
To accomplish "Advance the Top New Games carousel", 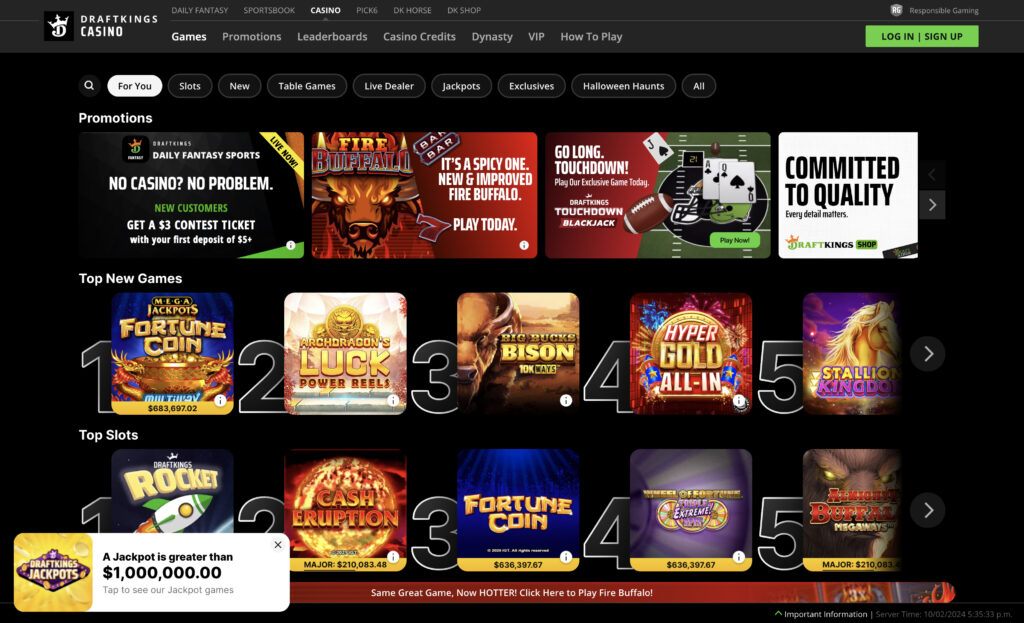I will pos(927,353).
